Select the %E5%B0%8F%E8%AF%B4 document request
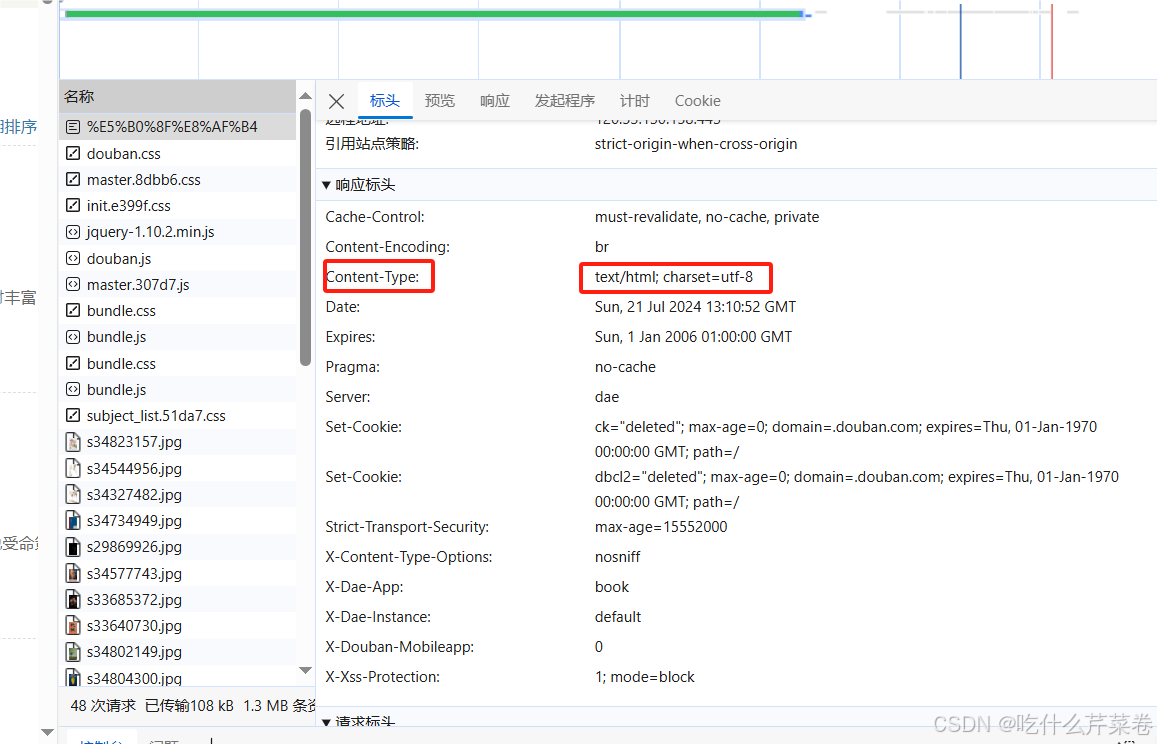 (177, 127)
